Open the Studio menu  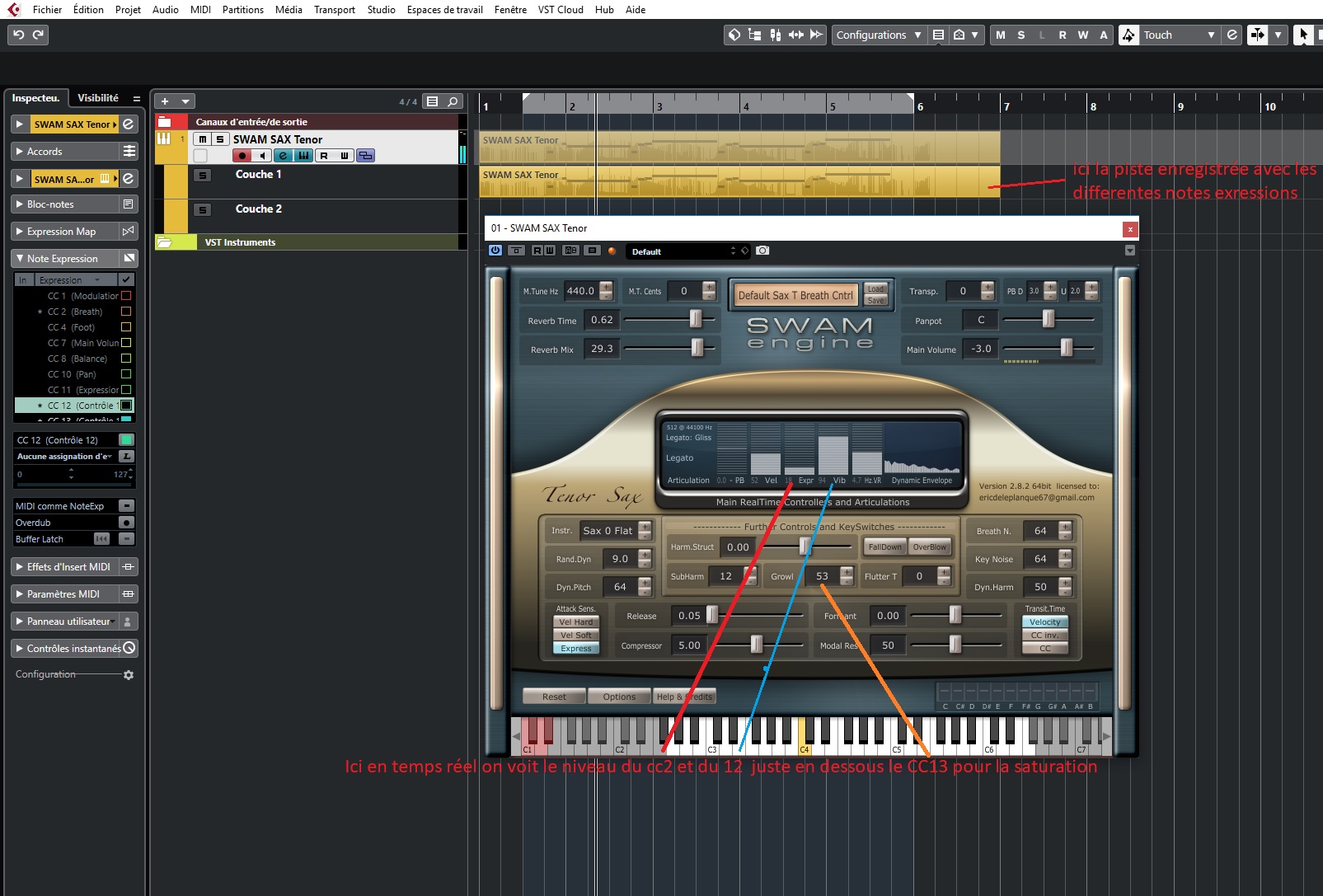tap(381, 9)
